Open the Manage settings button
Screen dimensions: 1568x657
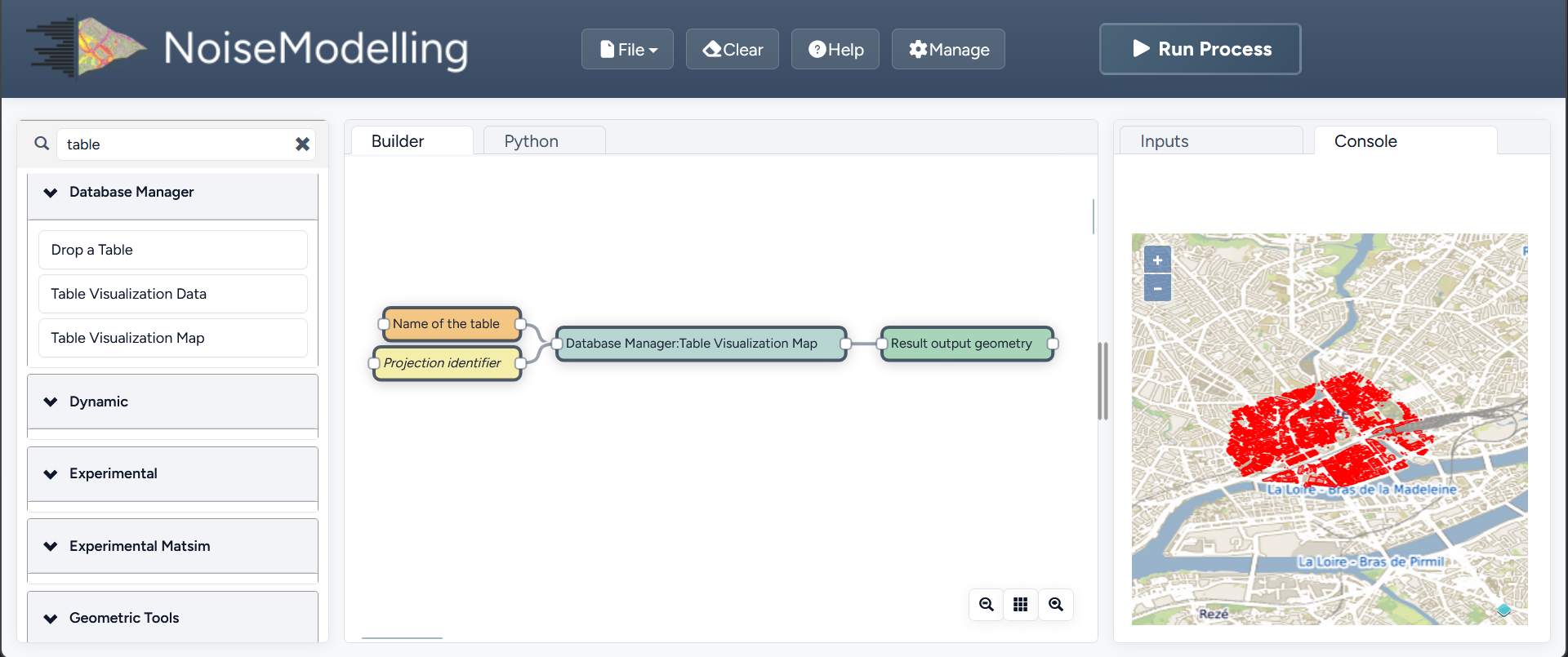[x=948, y=50]
